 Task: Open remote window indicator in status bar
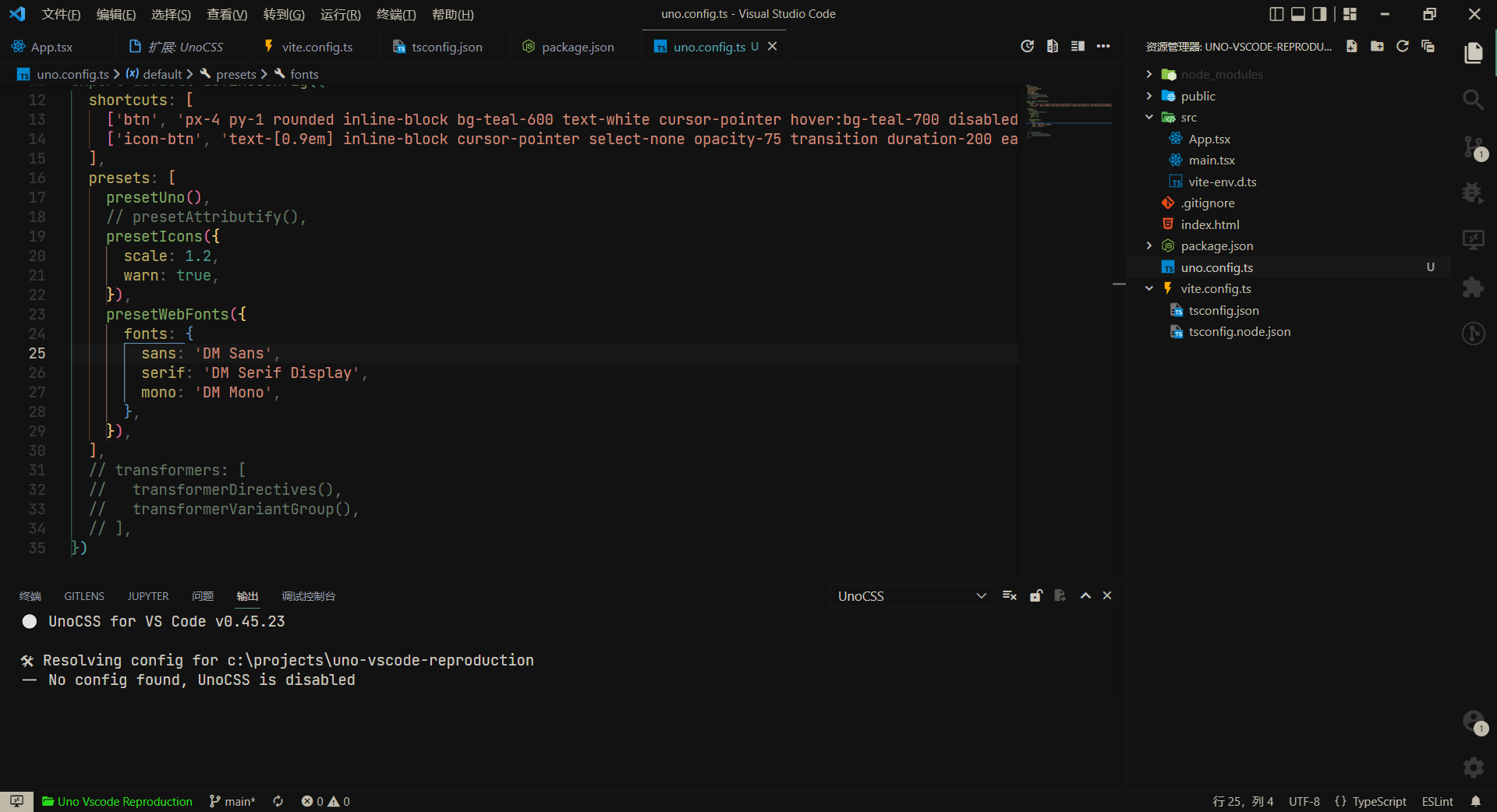point(16,801)
